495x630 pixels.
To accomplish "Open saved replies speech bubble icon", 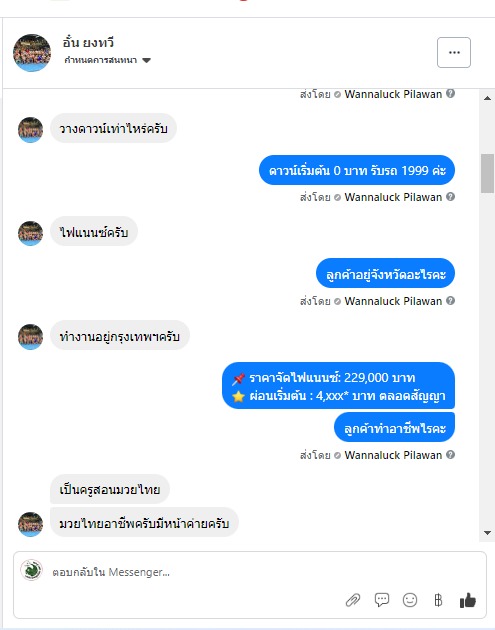I will tap(382, 600).
